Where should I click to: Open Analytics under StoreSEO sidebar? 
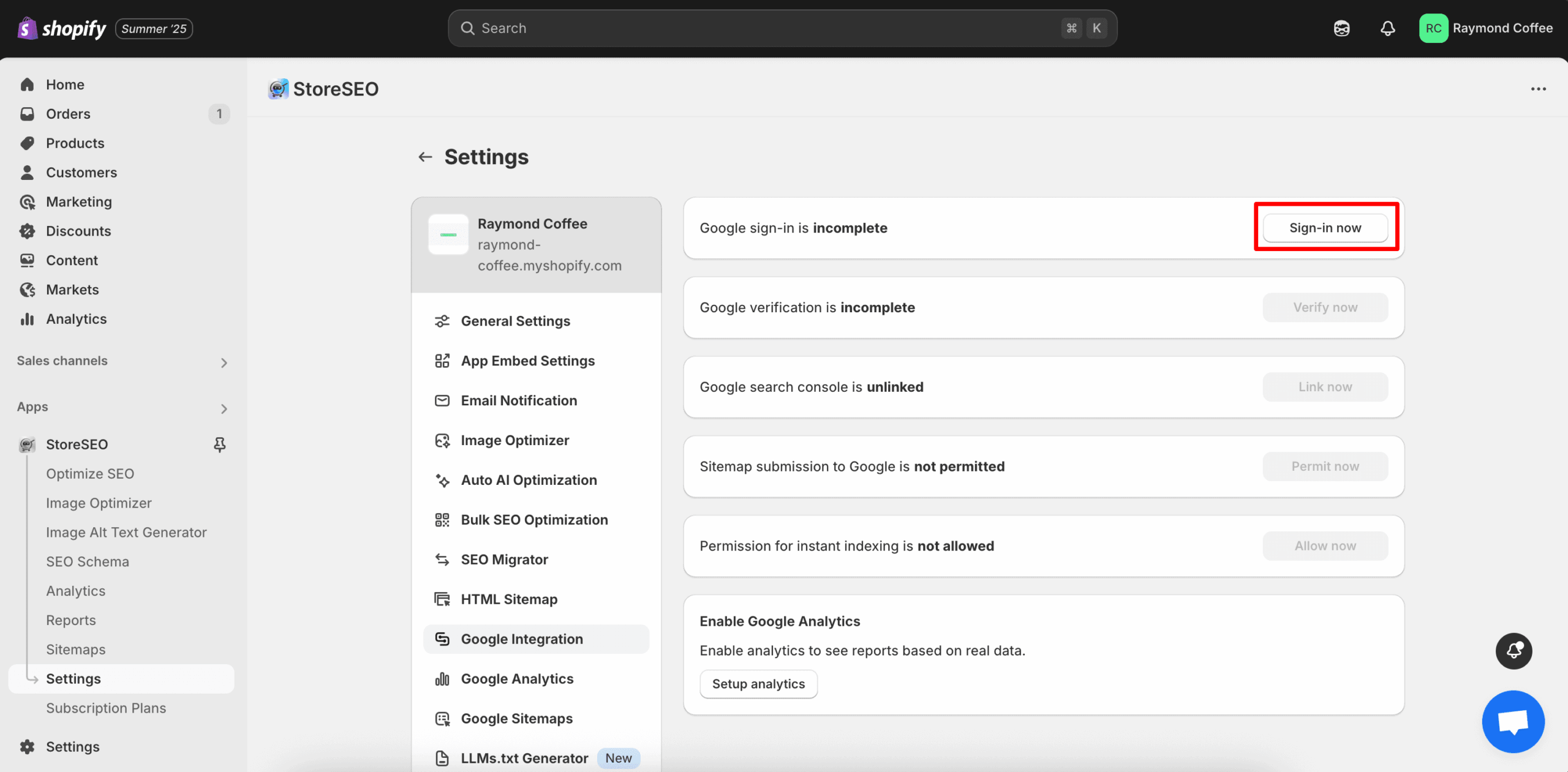point(76,591)
